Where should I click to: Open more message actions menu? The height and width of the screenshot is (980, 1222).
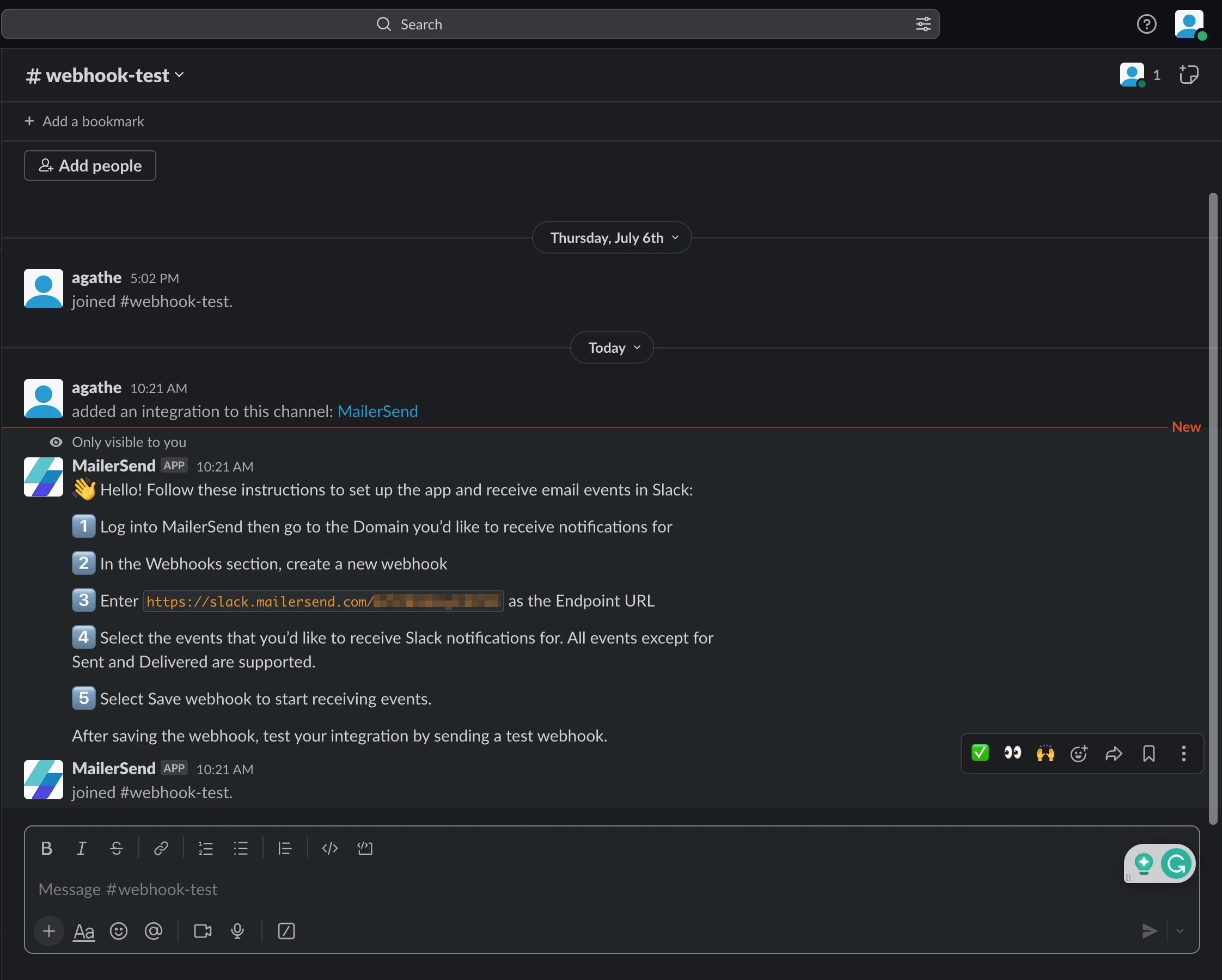1183,753
